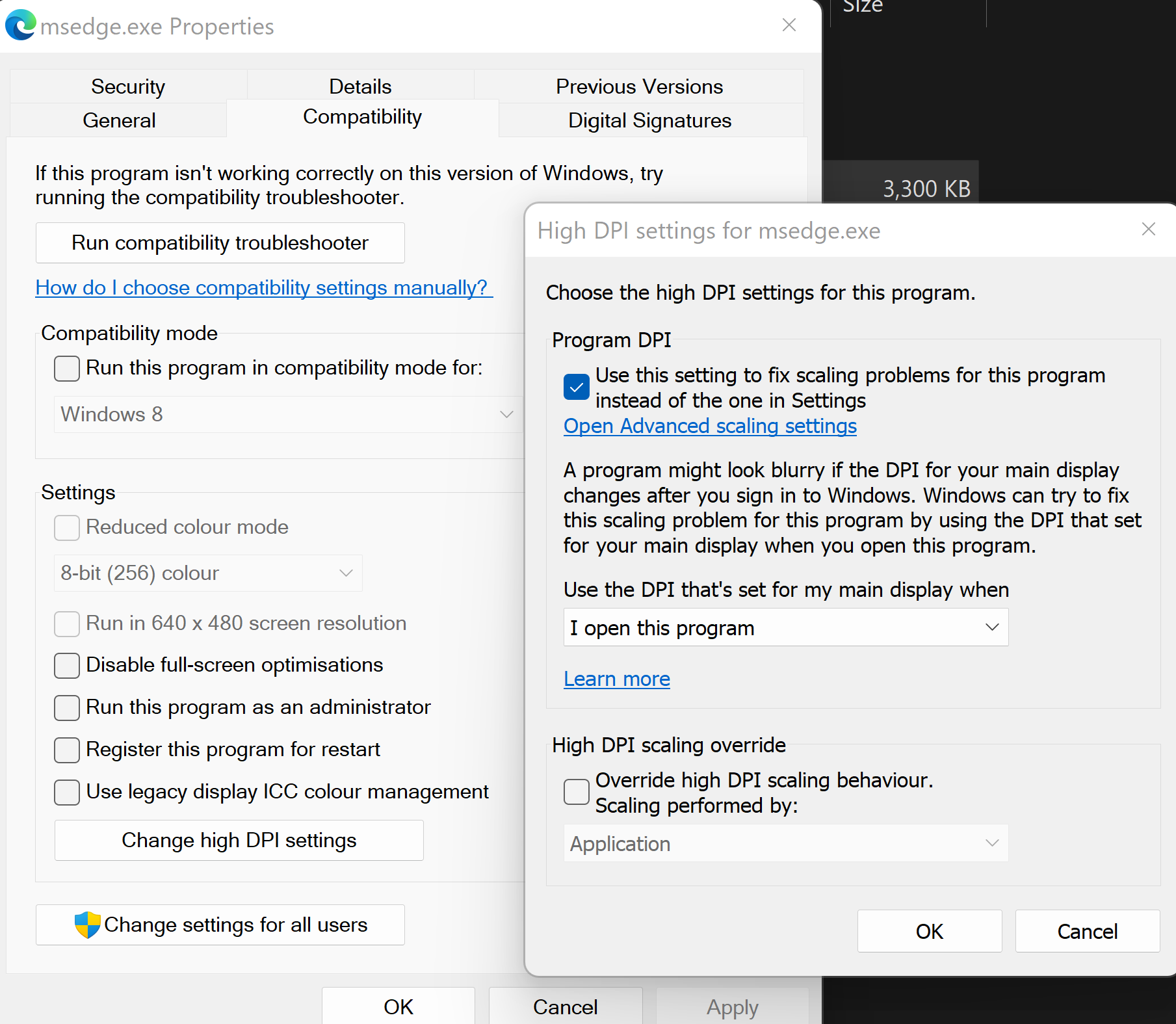Uncheck Use this setting to fix scaling problems
The height and width of the screenshot is (1024, 1176).
(577, 387)
